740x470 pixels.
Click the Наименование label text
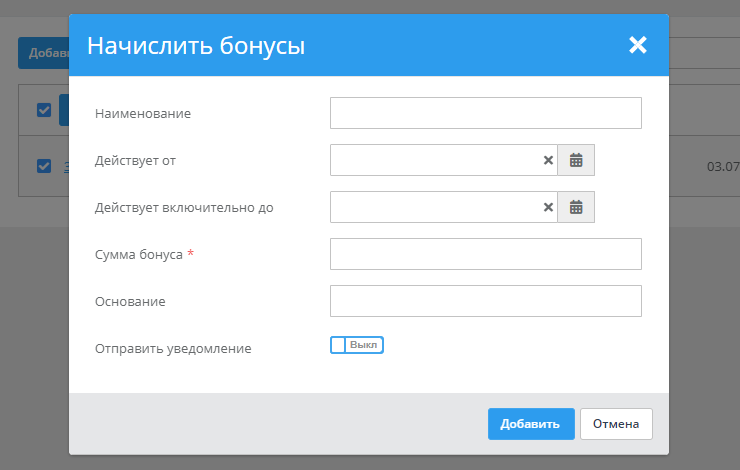(x=143, y=114)
